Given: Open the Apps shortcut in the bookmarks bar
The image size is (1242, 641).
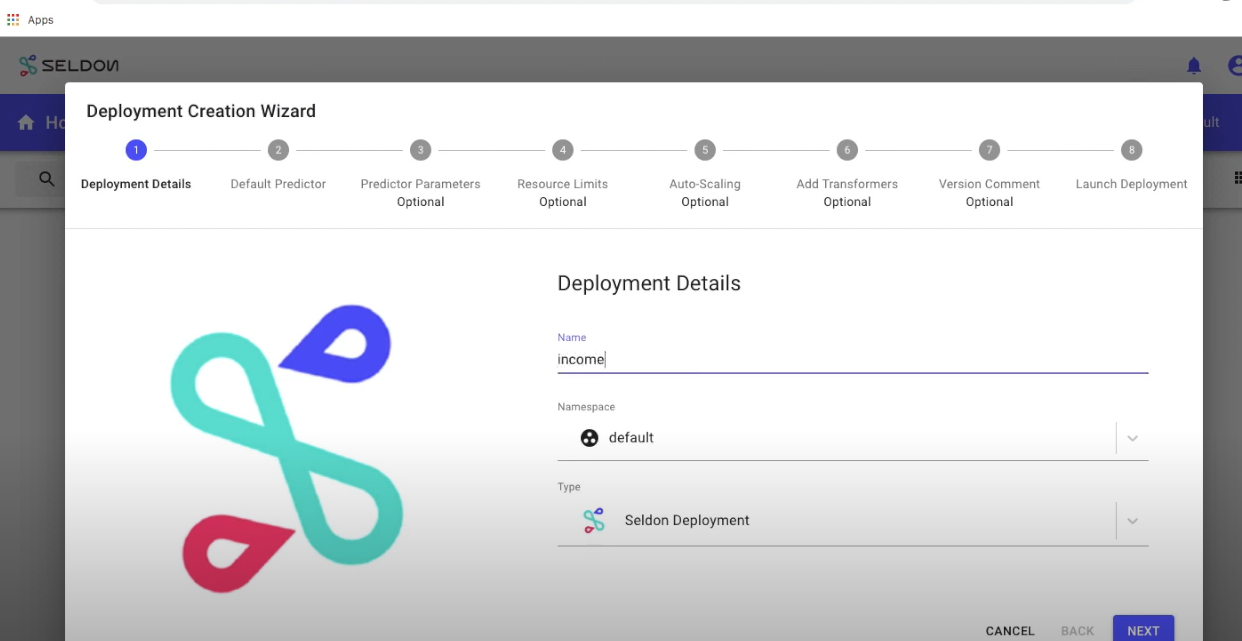Looking at the screenshot, I should 30,19.
